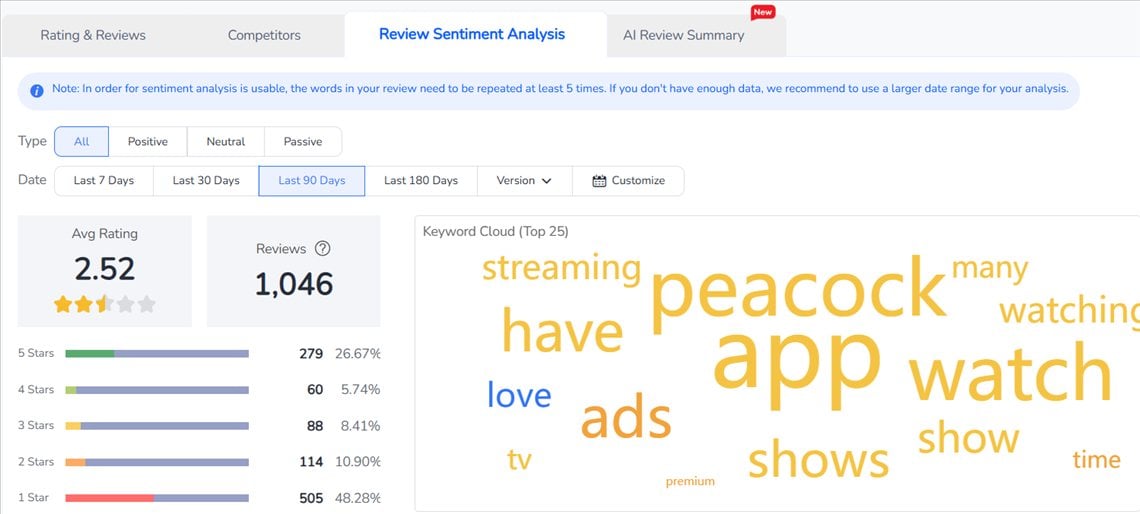Viewport: 1140px width, 514px height.
Task: Click the Keyword Cloud (Top 25) heading
Action: tap(496, 232)
